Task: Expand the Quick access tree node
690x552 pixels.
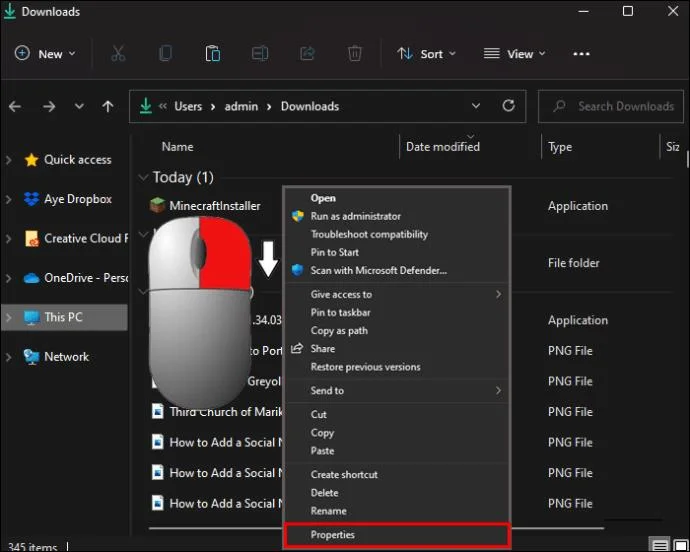Action: click(x=8, y=160)
